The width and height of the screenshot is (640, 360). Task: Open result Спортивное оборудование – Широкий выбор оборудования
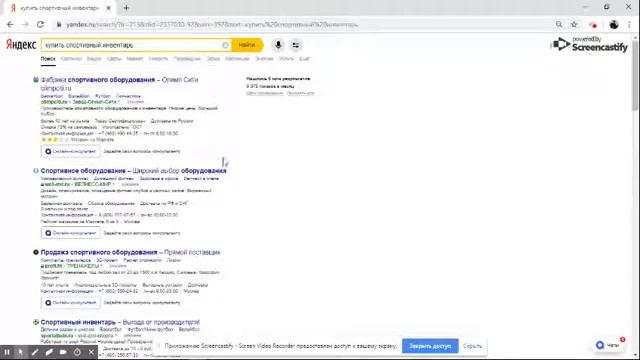[133, 171]
